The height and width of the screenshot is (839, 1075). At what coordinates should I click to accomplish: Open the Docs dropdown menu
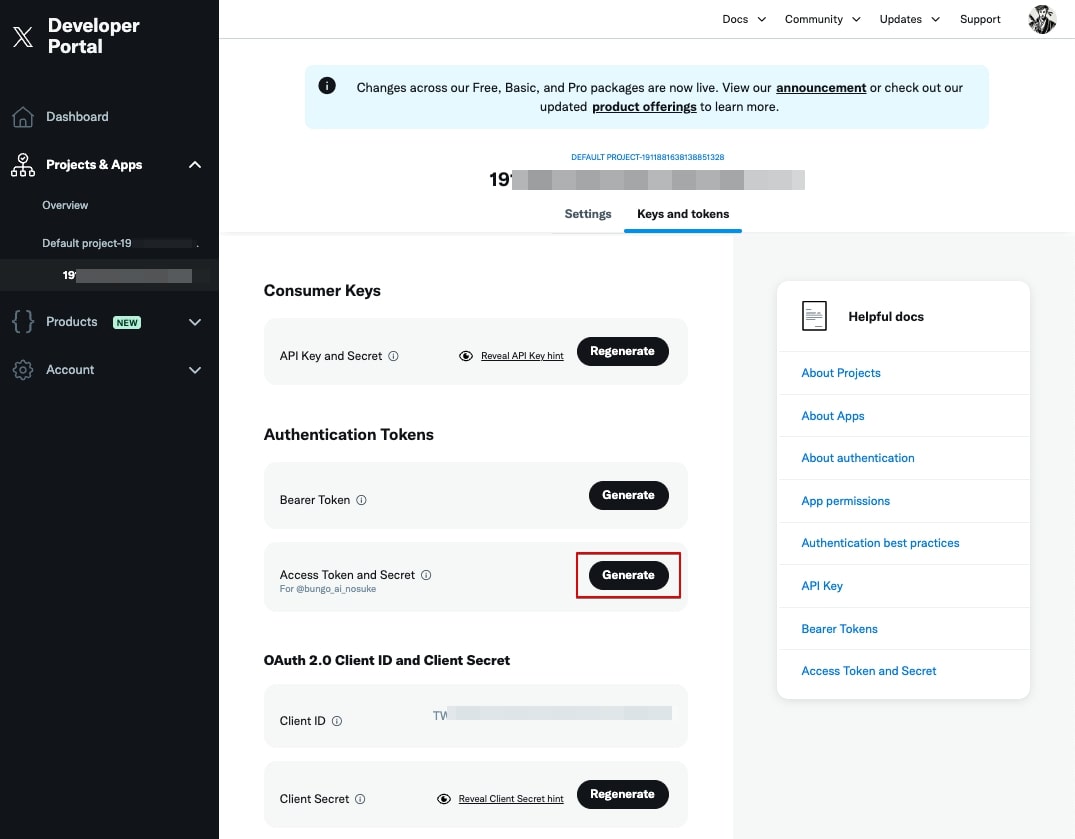coord(744,19)
